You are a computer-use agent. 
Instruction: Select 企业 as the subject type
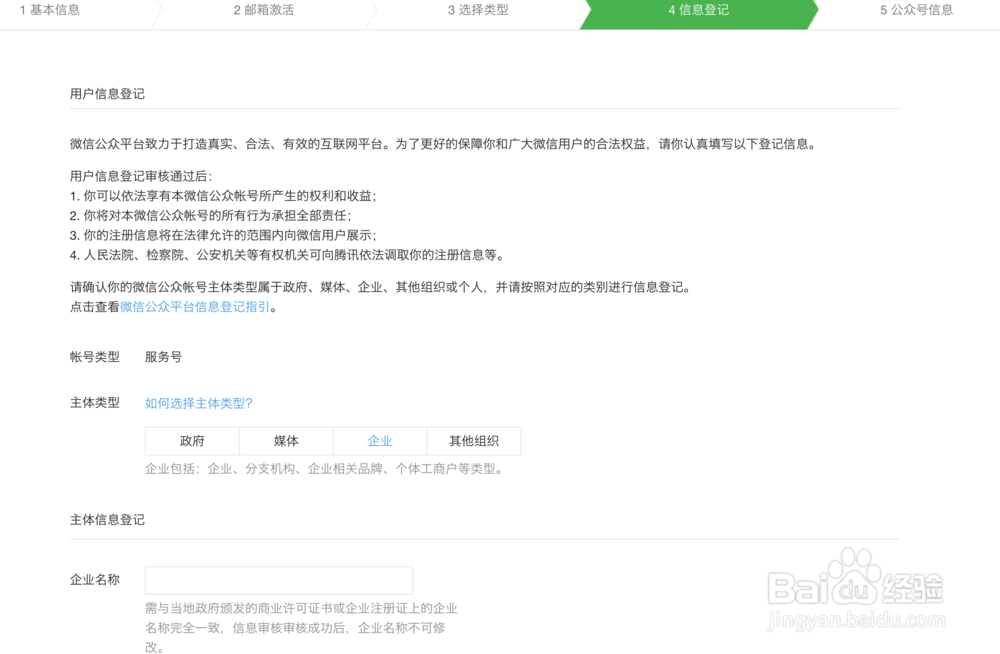[379, 441]
